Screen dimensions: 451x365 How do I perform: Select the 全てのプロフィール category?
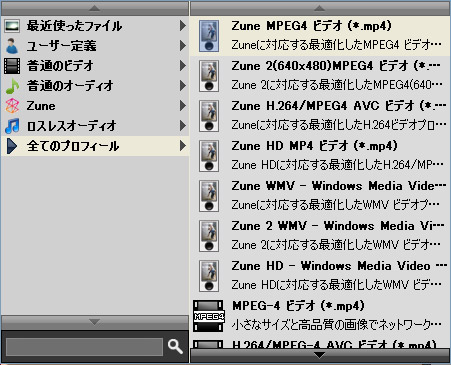click(95, 146)
